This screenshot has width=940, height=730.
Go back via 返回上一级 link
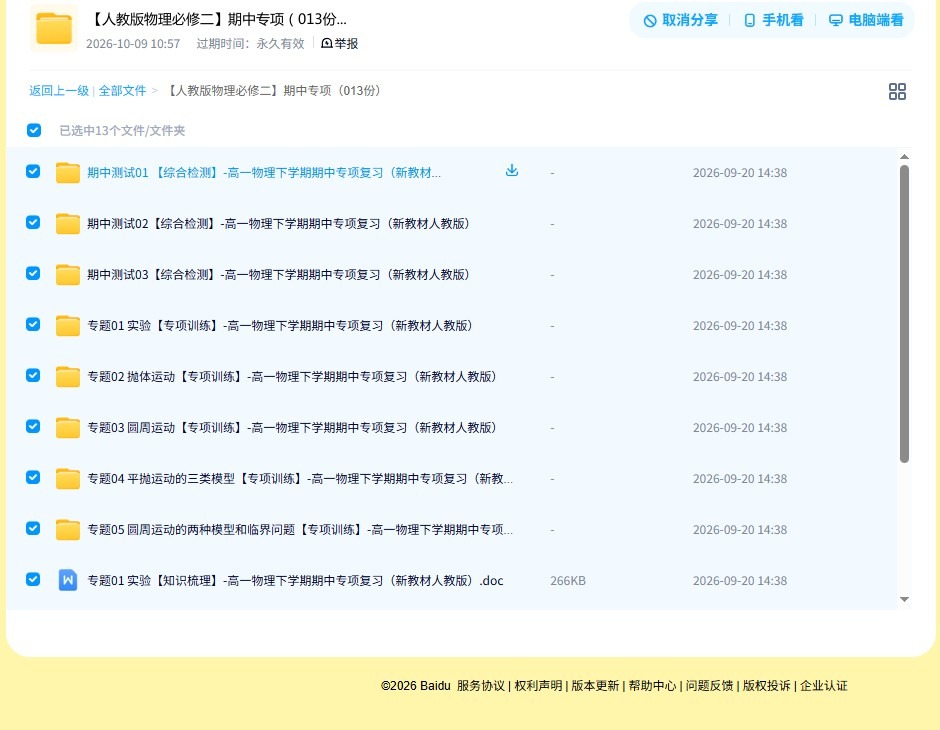[59, 91]
